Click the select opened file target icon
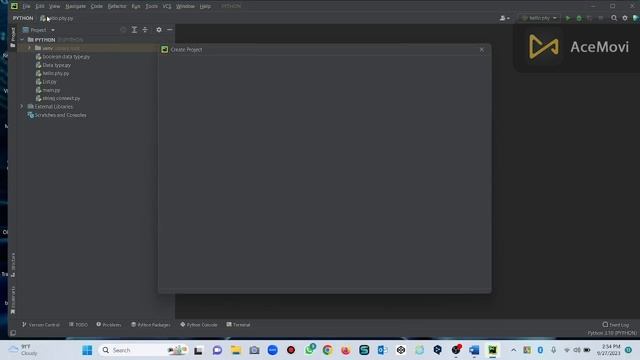This screenshot has width=640, height=360. click(123, 30)
